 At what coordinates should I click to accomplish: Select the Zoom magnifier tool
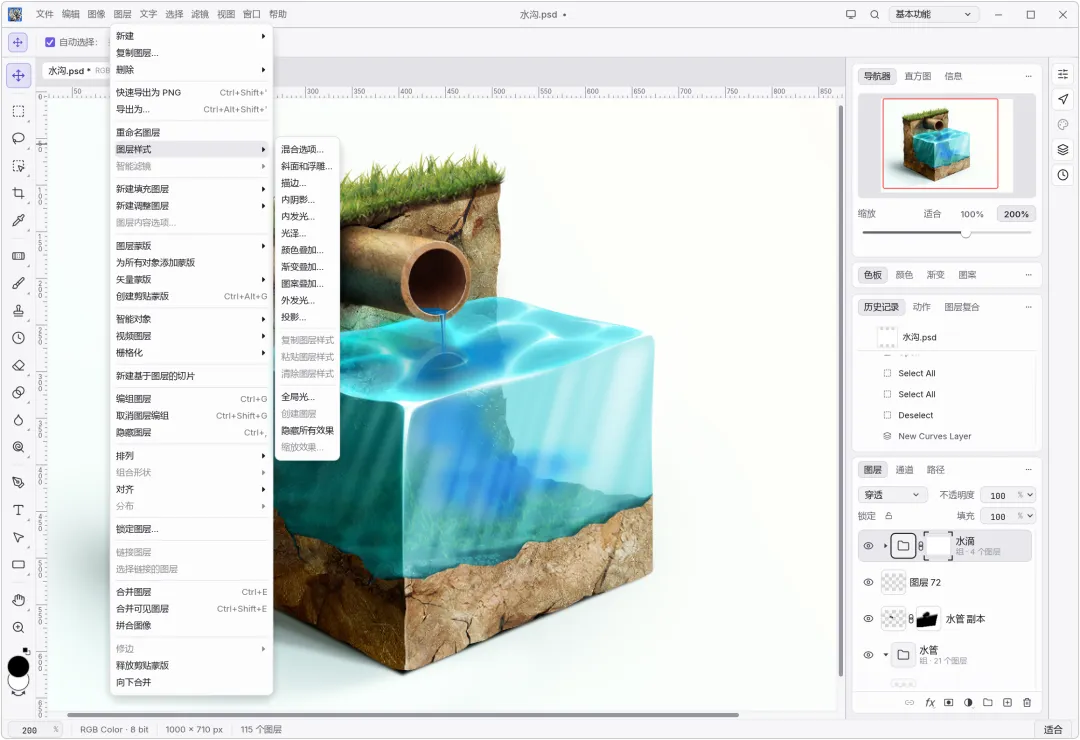19,628
